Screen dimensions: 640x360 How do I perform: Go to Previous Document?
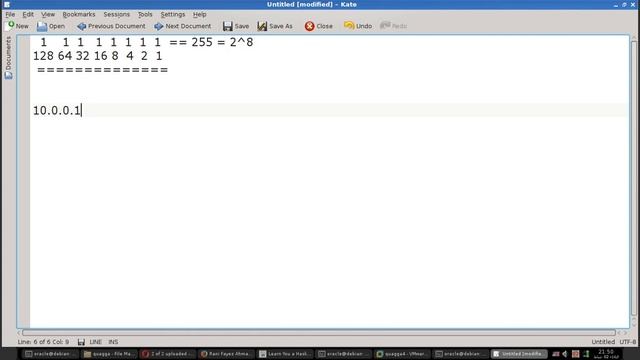[111, 26]
